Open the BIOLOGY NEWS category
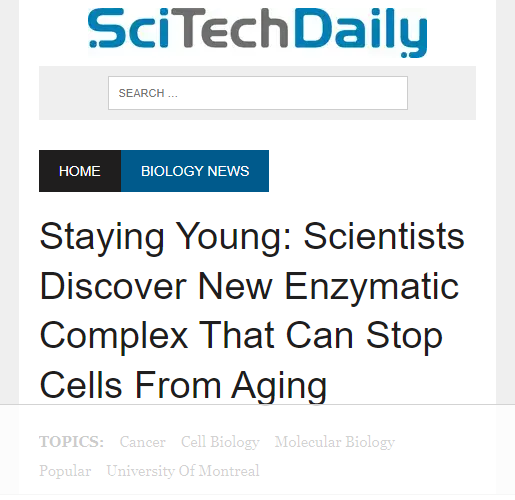The width and height of the screenshot is (515, 500). [x=195, y=171]
